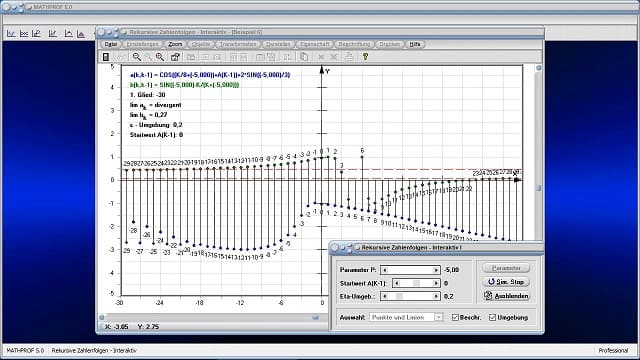The image size is (640, 360).
Task: Click left end of graph's horizontal scrollbar
Action: pyautogui.click(x=102, y=317)
